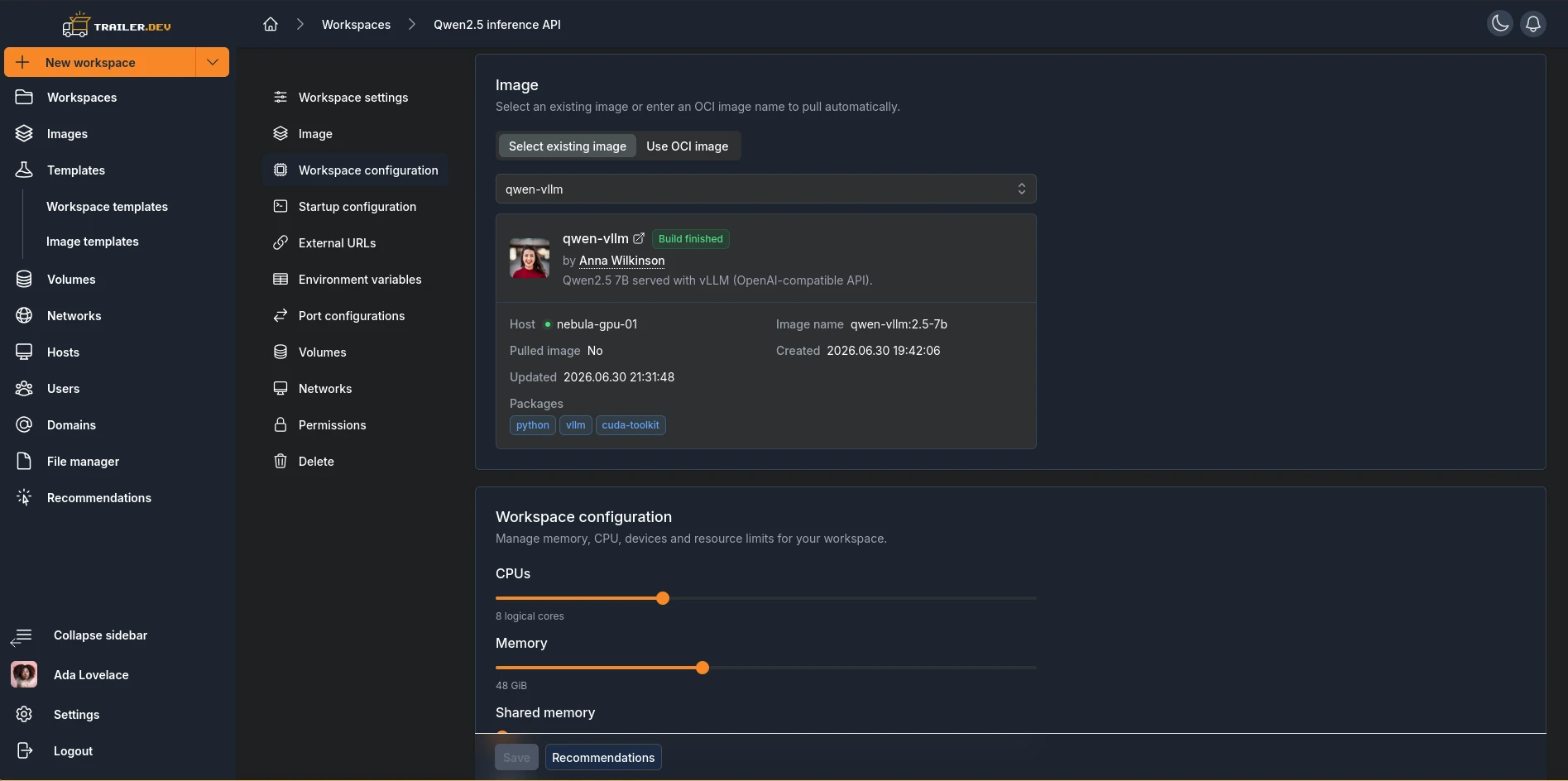Viewport: 1568px width, 781px height.
Task: Click the Logout icon
Action: [24, 750]
